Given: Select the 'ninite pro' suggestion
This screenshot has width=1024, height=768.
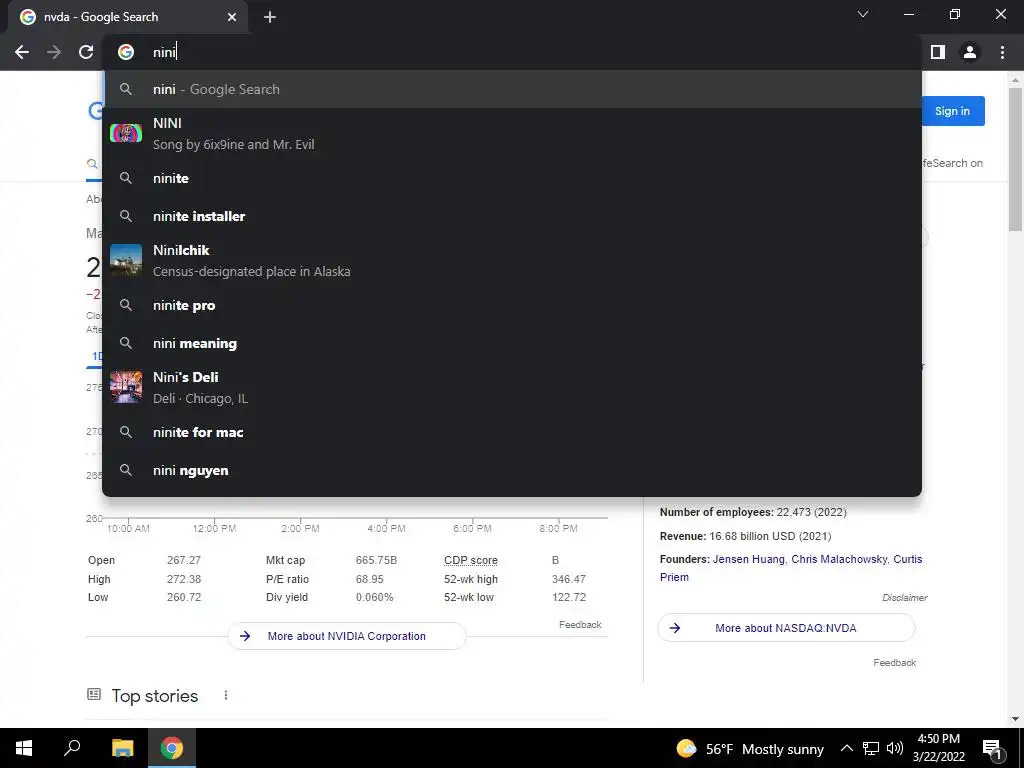Looking at the screenshot, I should pyautogui.click(x=512, y=305).
